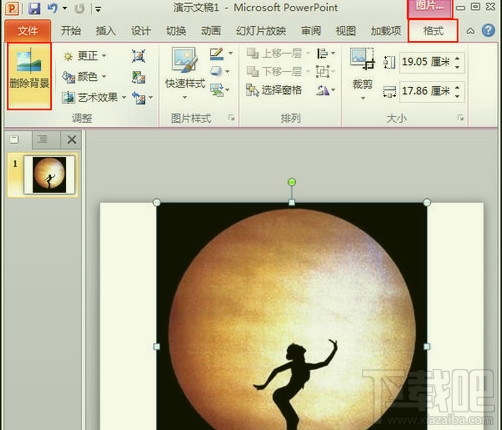Click the picture width icon beside 17.86
The image size is (502, 430).
point(389,91)
